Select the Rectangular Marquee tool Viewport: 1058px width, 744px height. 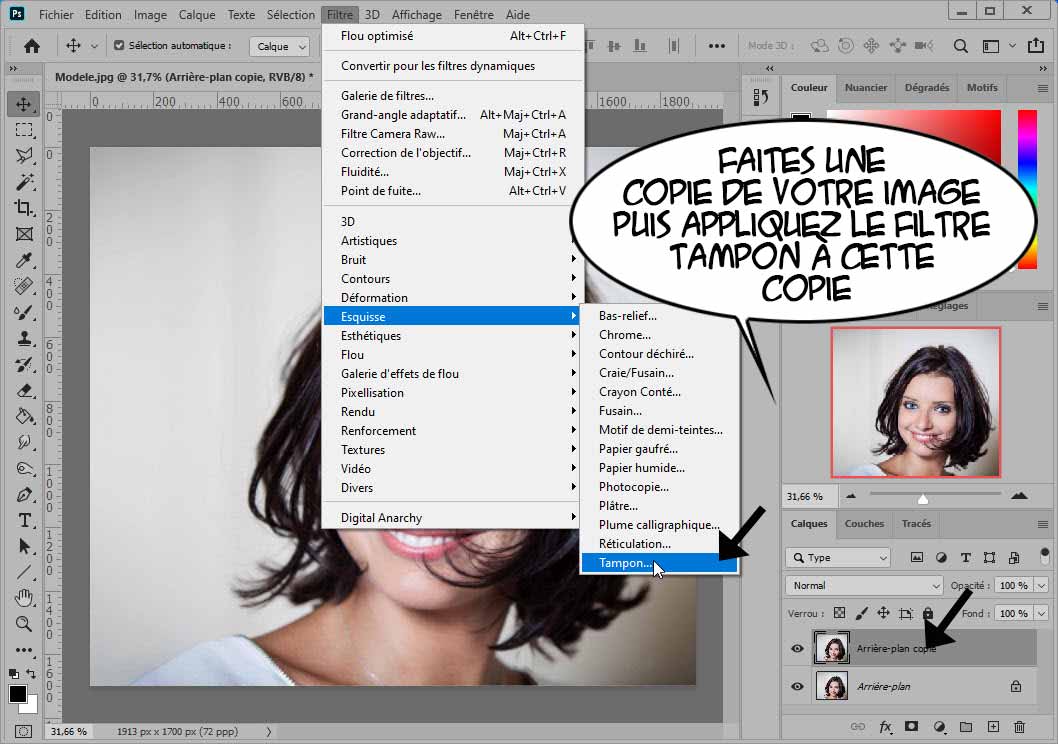click(24, 130)
